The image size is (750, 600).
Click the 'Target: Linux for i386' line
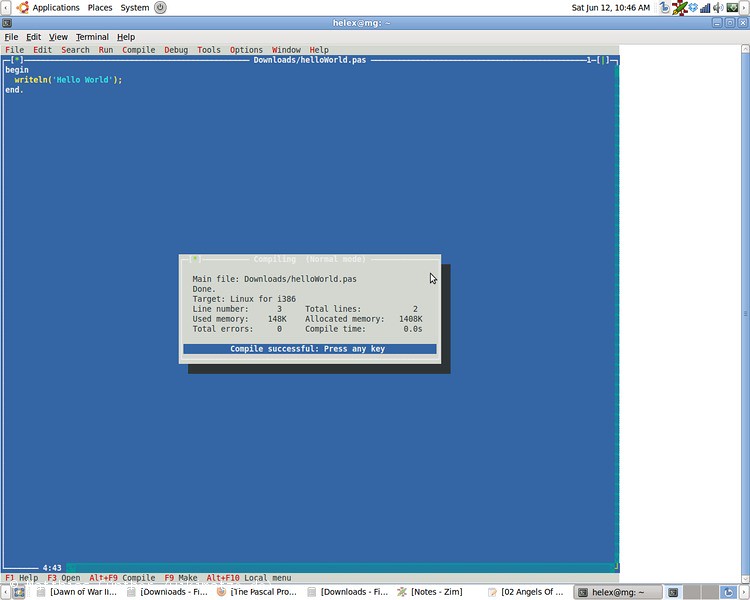[x=244, y=299]
